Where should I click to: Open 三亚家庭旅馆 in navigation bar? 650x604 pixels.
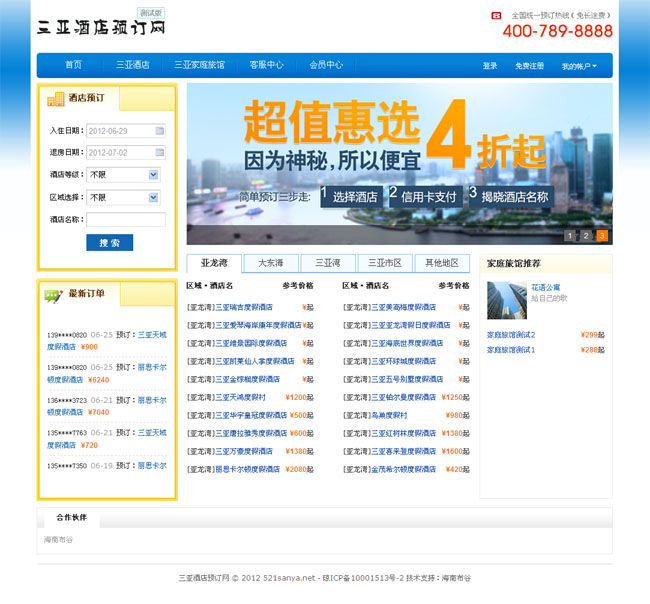point(199,65)
